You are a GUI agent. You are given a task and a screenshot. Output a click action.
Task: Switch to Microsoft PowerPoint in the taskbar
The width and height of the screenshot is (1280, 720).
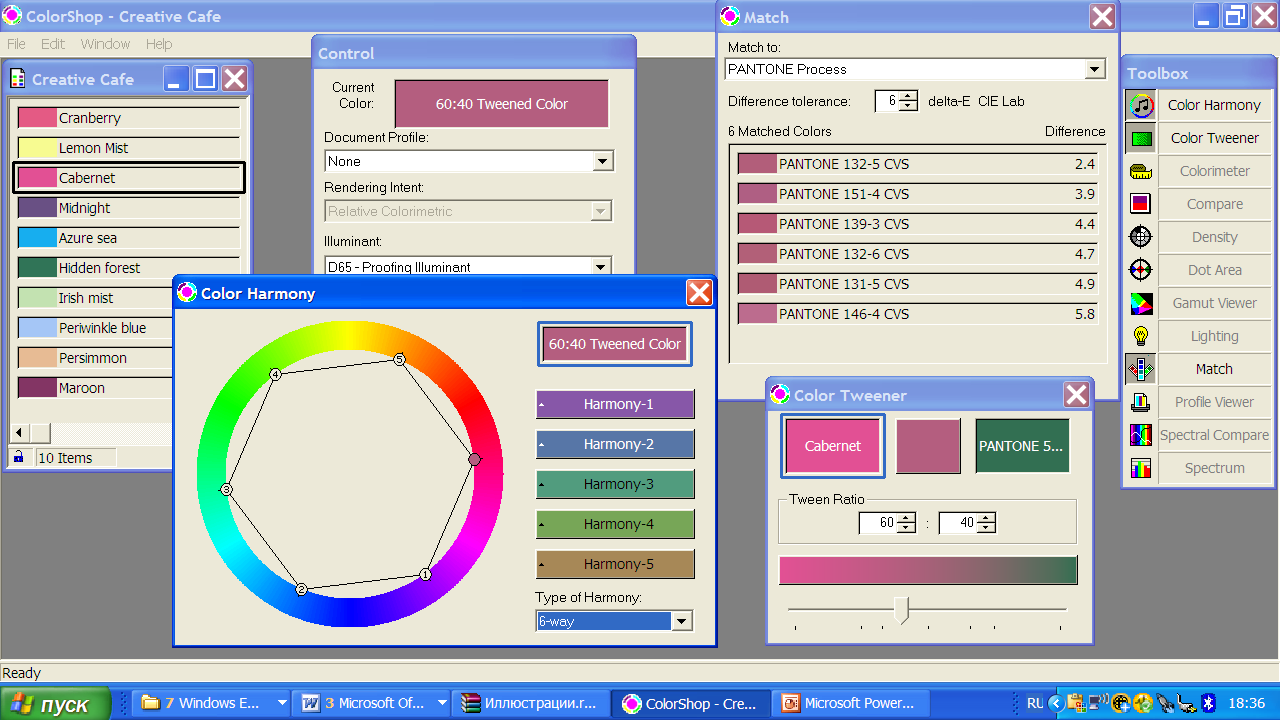point(850,703)
